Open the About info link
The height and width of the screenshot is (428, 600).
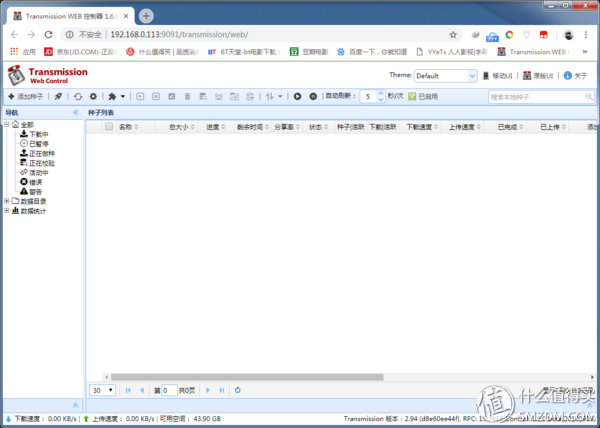tap(576, 76)
